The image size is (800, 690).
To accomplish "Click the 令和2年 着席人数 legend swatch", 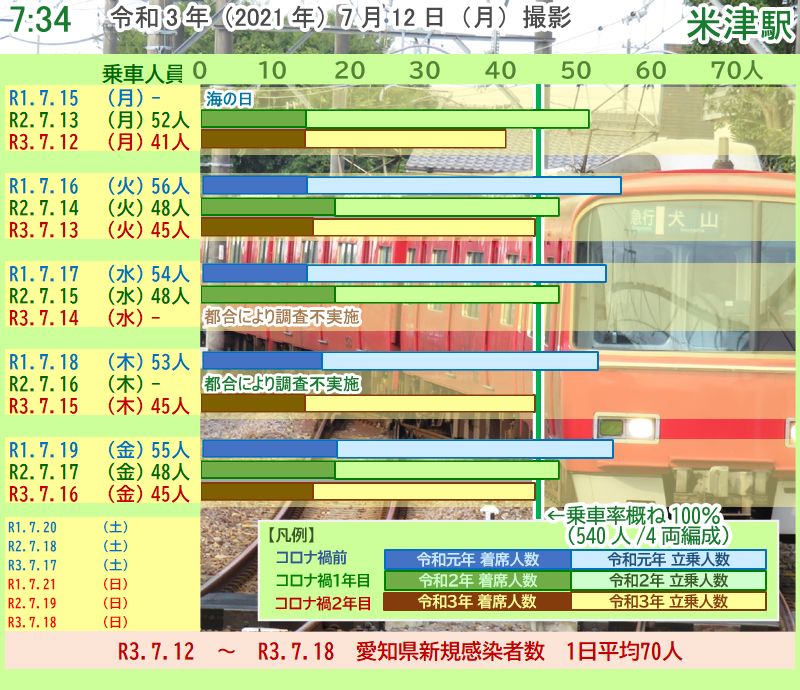I will (x=478, y=580).
